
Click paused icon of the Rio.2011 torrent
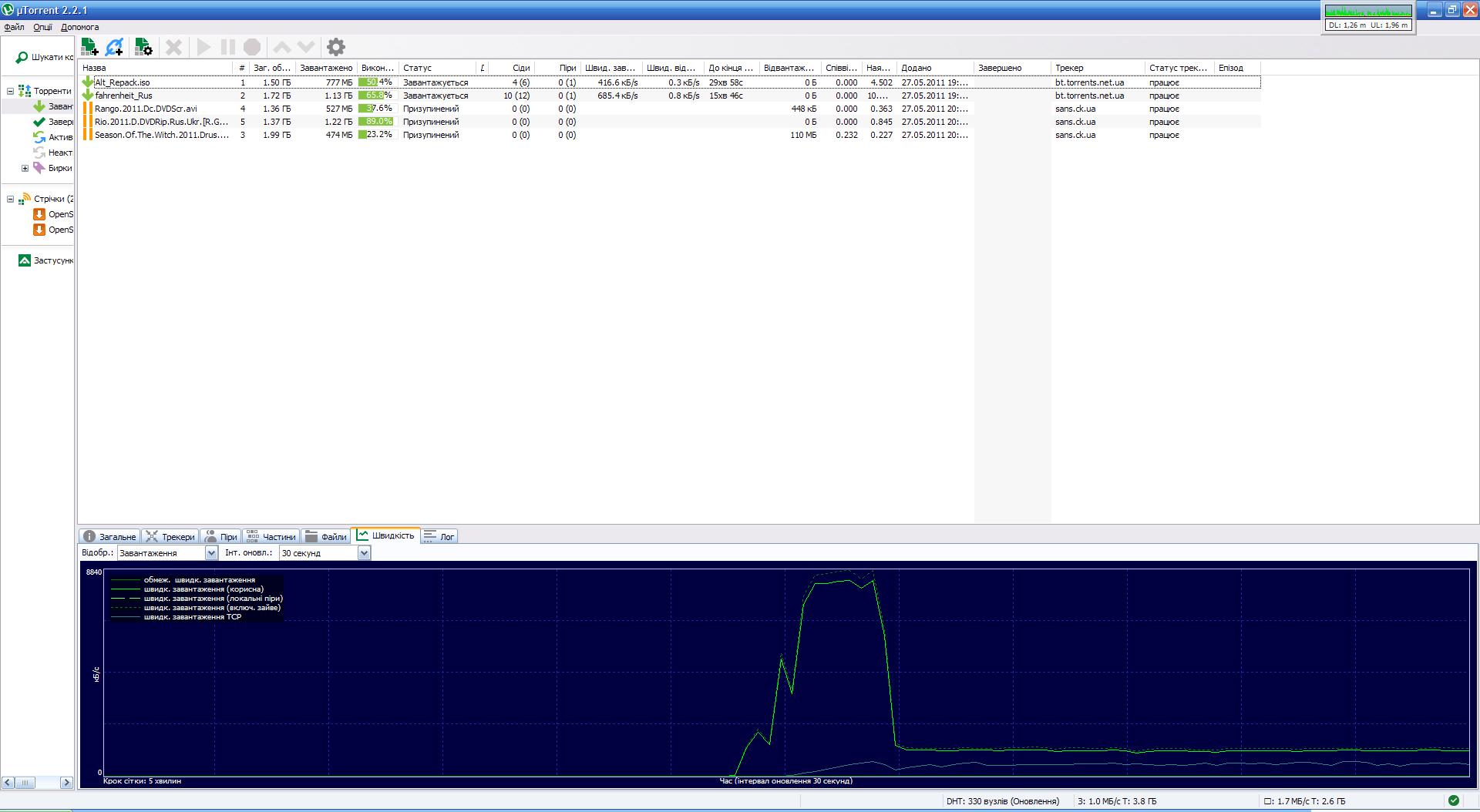[88, 122]
